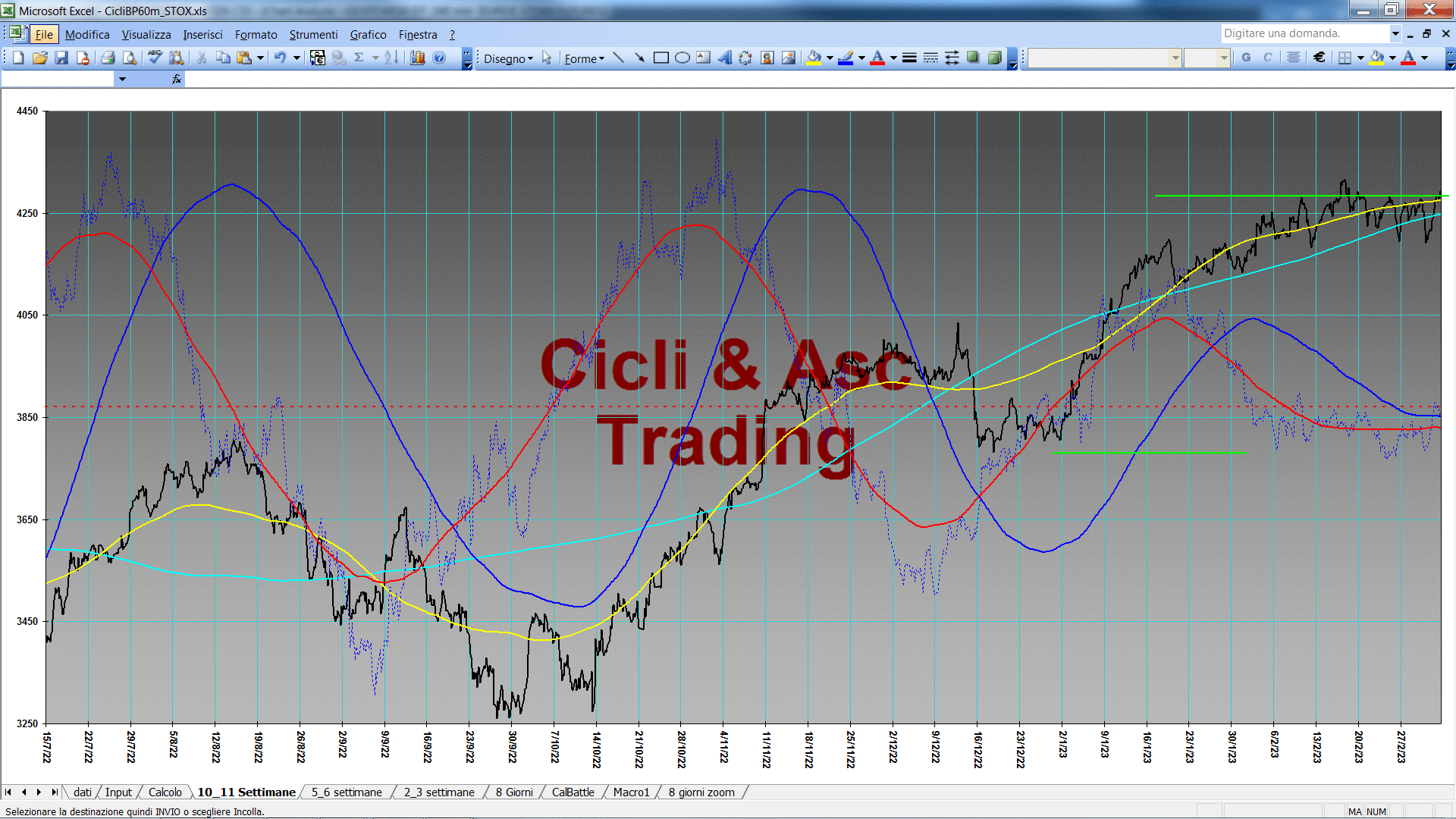Image resolution: width=1456 pixels, height=819 pixels.
Task: Click the Euro currency format icon
Action: click(x=1319, y=58)
